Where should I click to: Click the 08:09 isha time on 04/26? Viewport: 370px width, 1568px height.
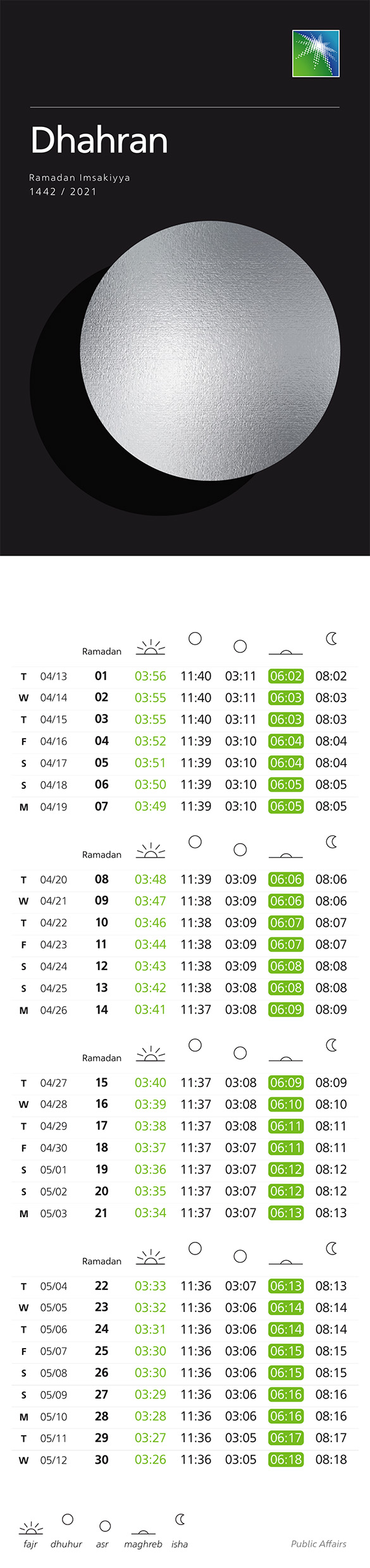click(x=331, y=1010)
